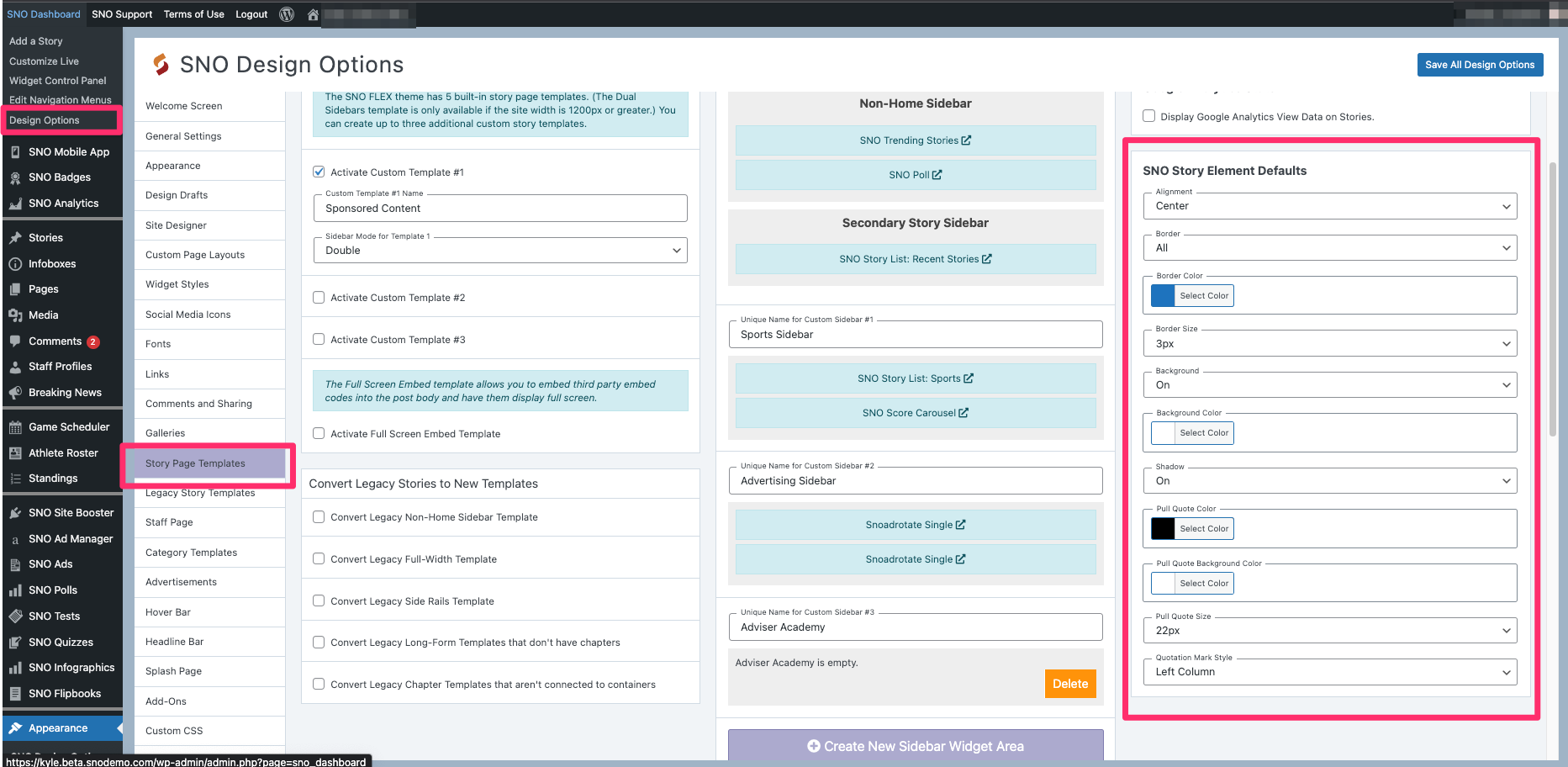Click the plus icon on Create New Sidebar Widget Area
This screenshot has height=767, width=1568.
coord(813,746)
